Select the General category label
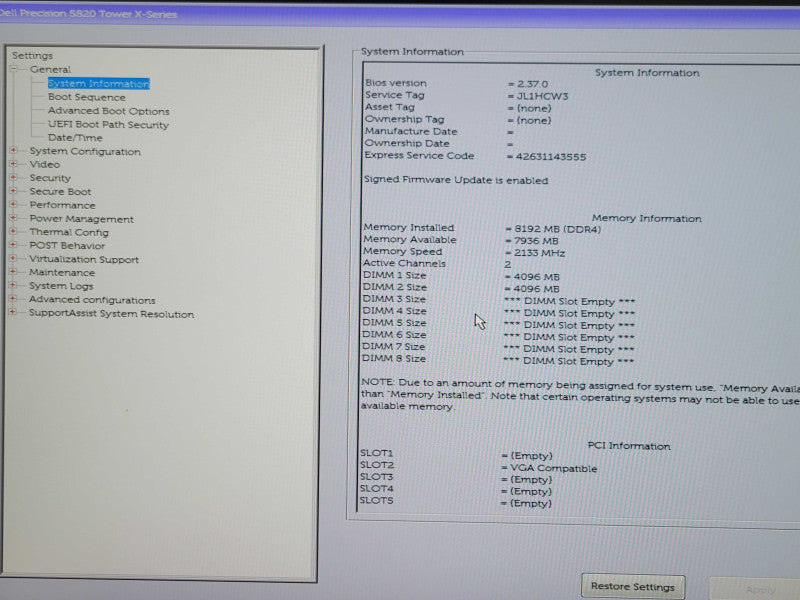The image size is (800, 600). (x=50, y=69)
